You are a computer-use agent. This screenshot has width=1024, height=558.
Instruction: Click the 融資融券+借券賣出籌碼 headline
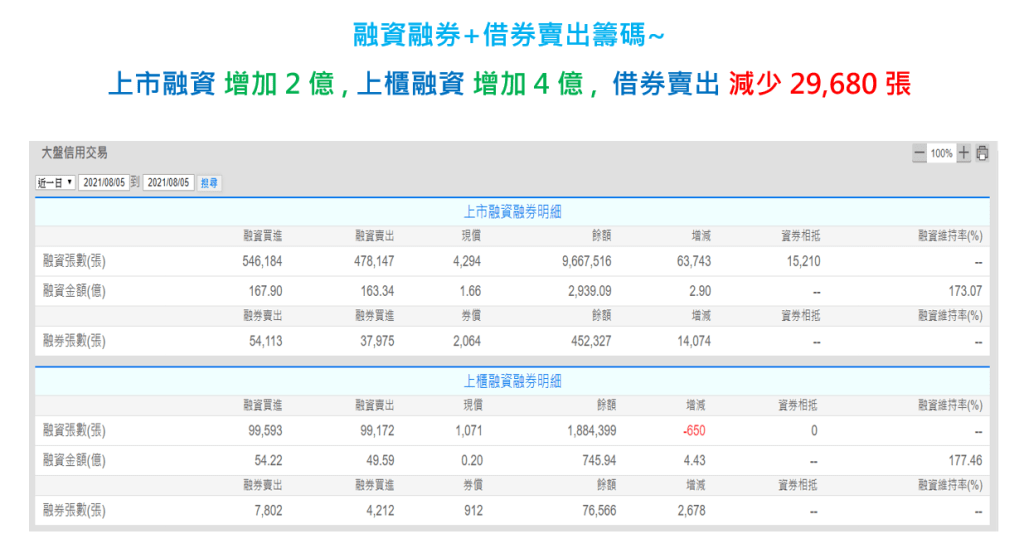(x=509, y=36)
